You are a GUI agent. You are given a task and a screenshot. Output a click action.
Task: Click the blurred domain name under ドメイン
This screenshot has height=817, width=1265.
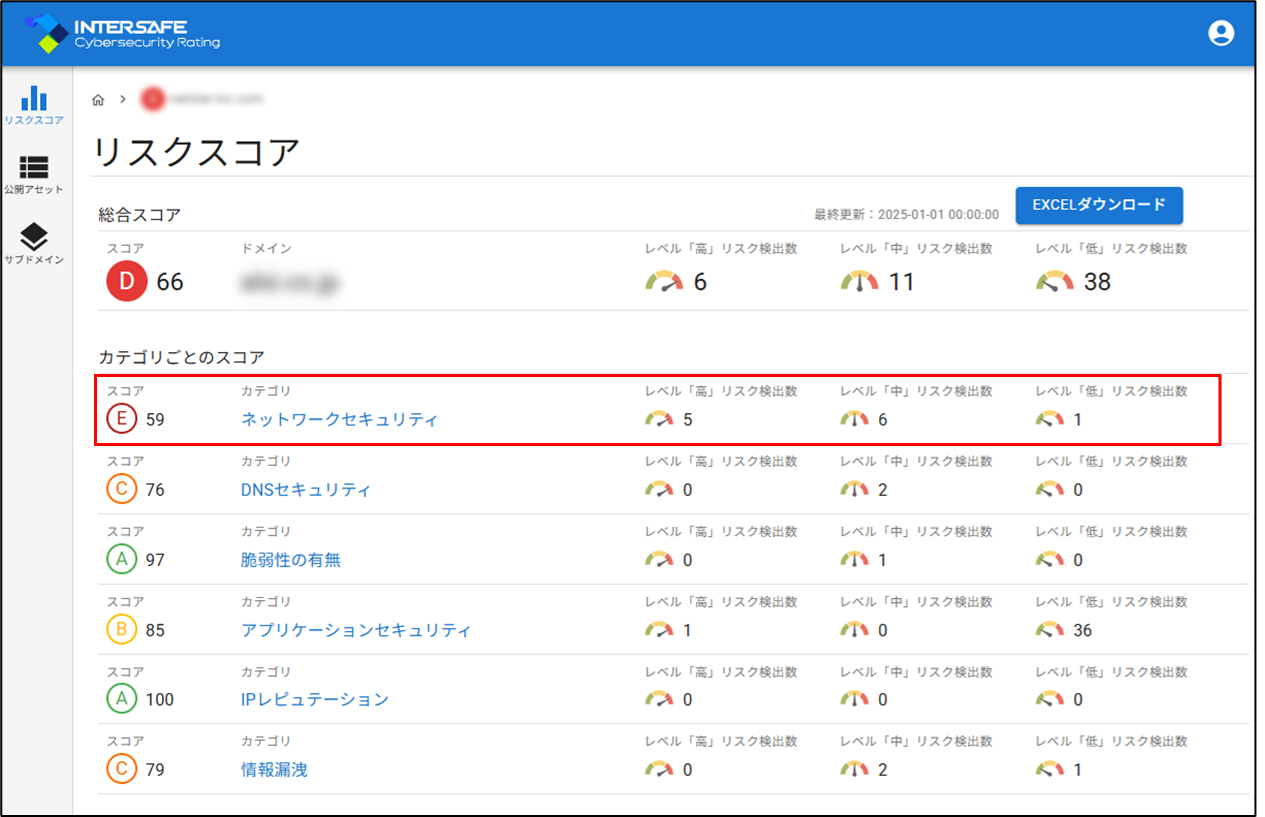coord(290,283)
